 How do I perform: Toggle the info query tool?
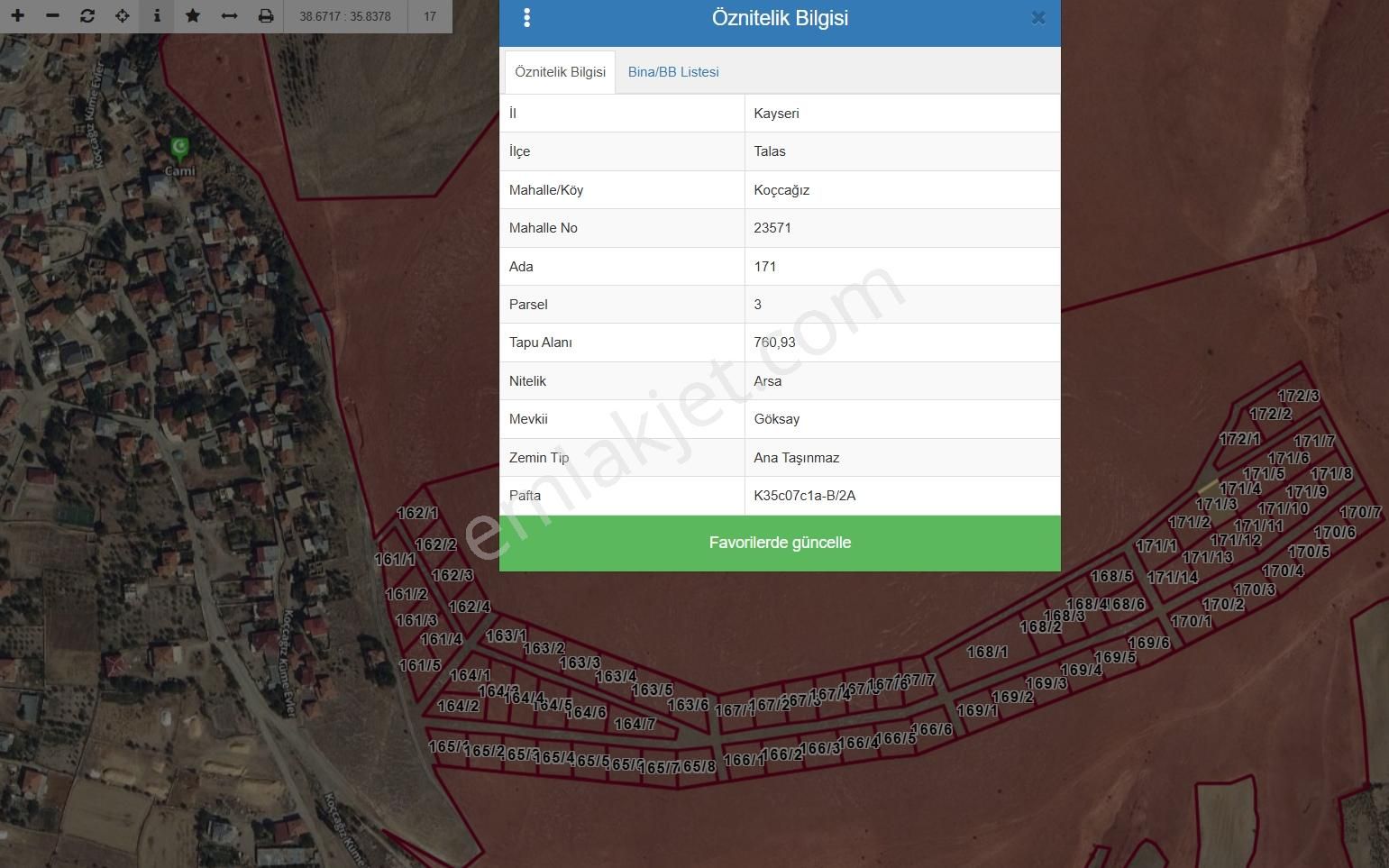157,16
